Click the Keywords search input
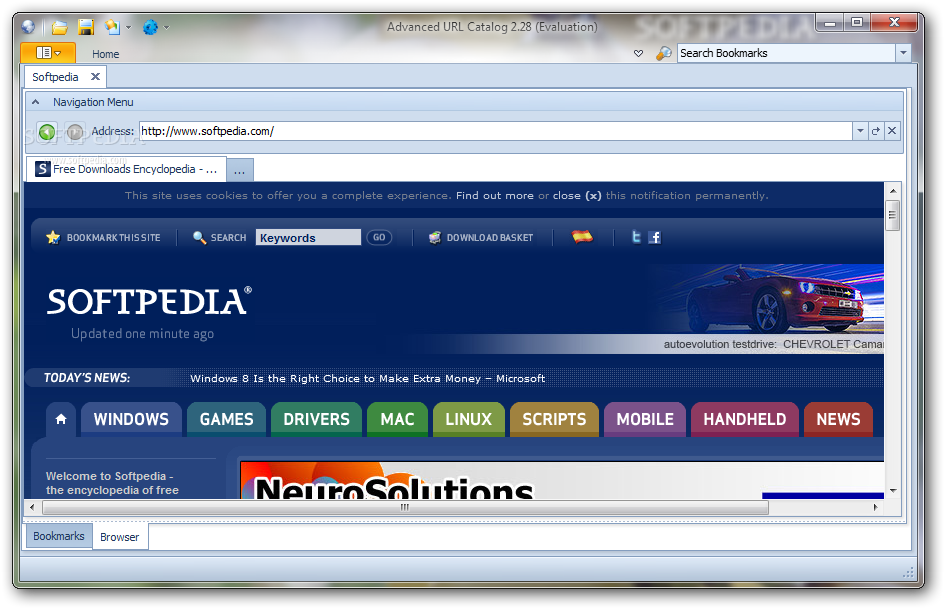 (x=308, y=238)
